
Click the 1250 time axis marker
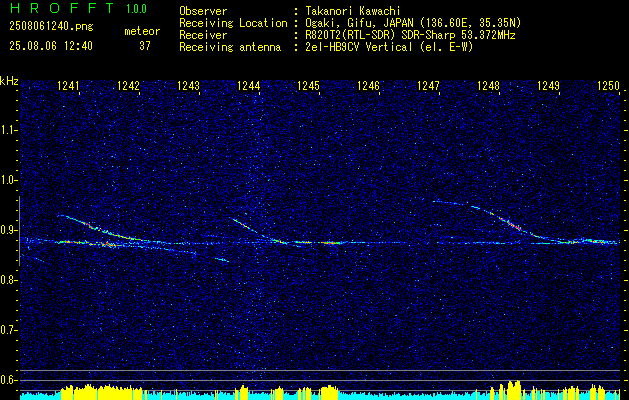pos(609,85)
